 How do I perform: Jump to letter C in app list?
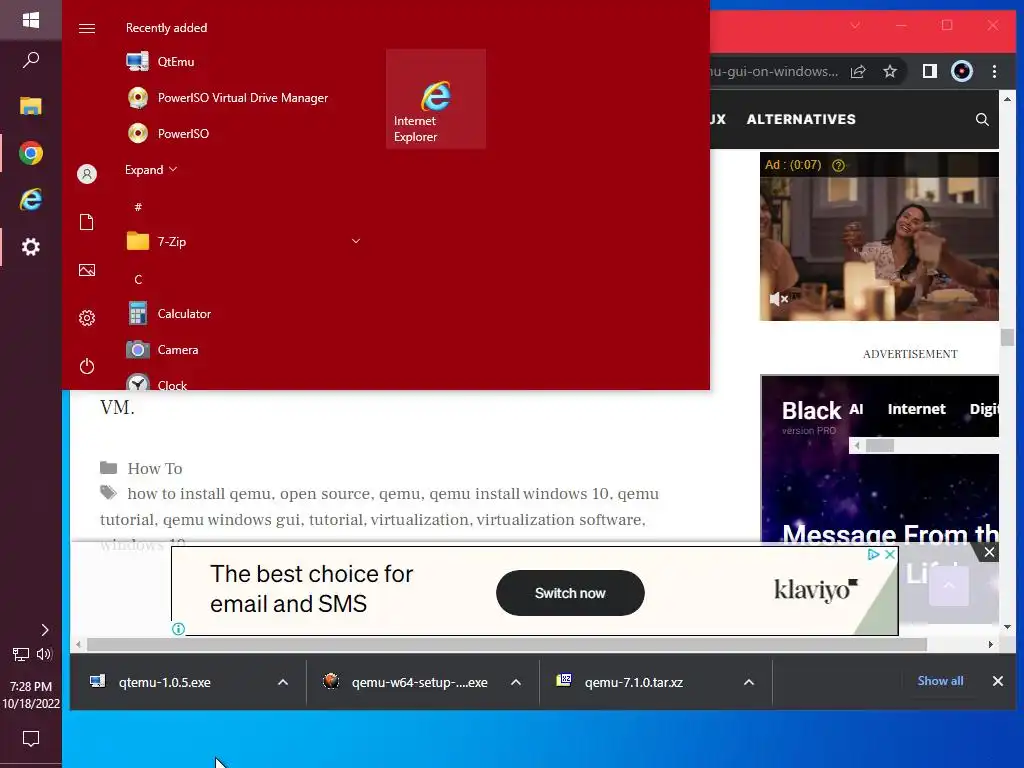click(138, 280)
